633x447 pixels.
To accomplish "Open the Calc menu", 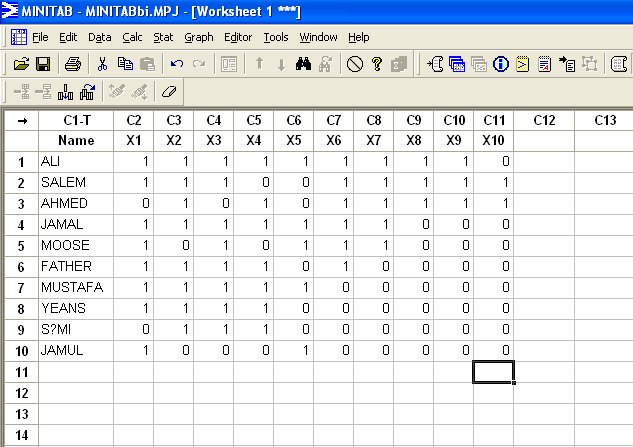I will point(132,37).
